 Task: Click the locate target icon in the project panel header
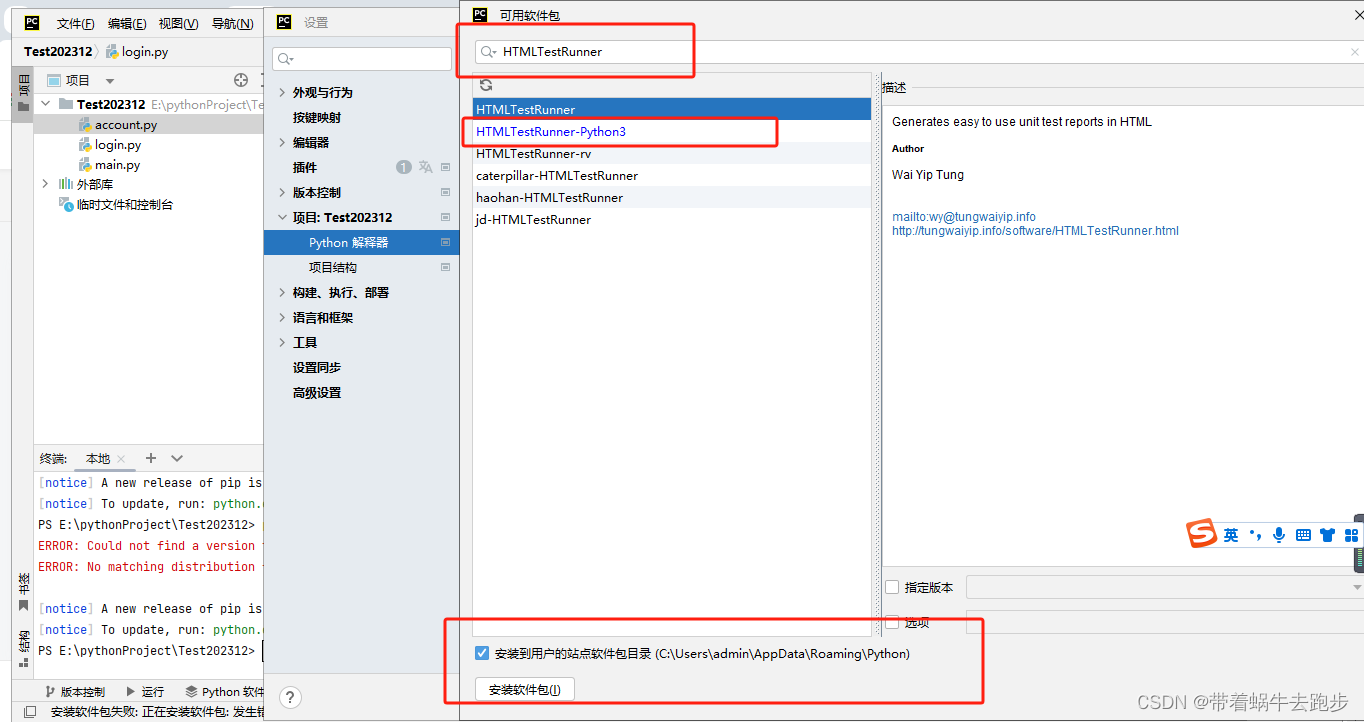click(x=241, y=80)
